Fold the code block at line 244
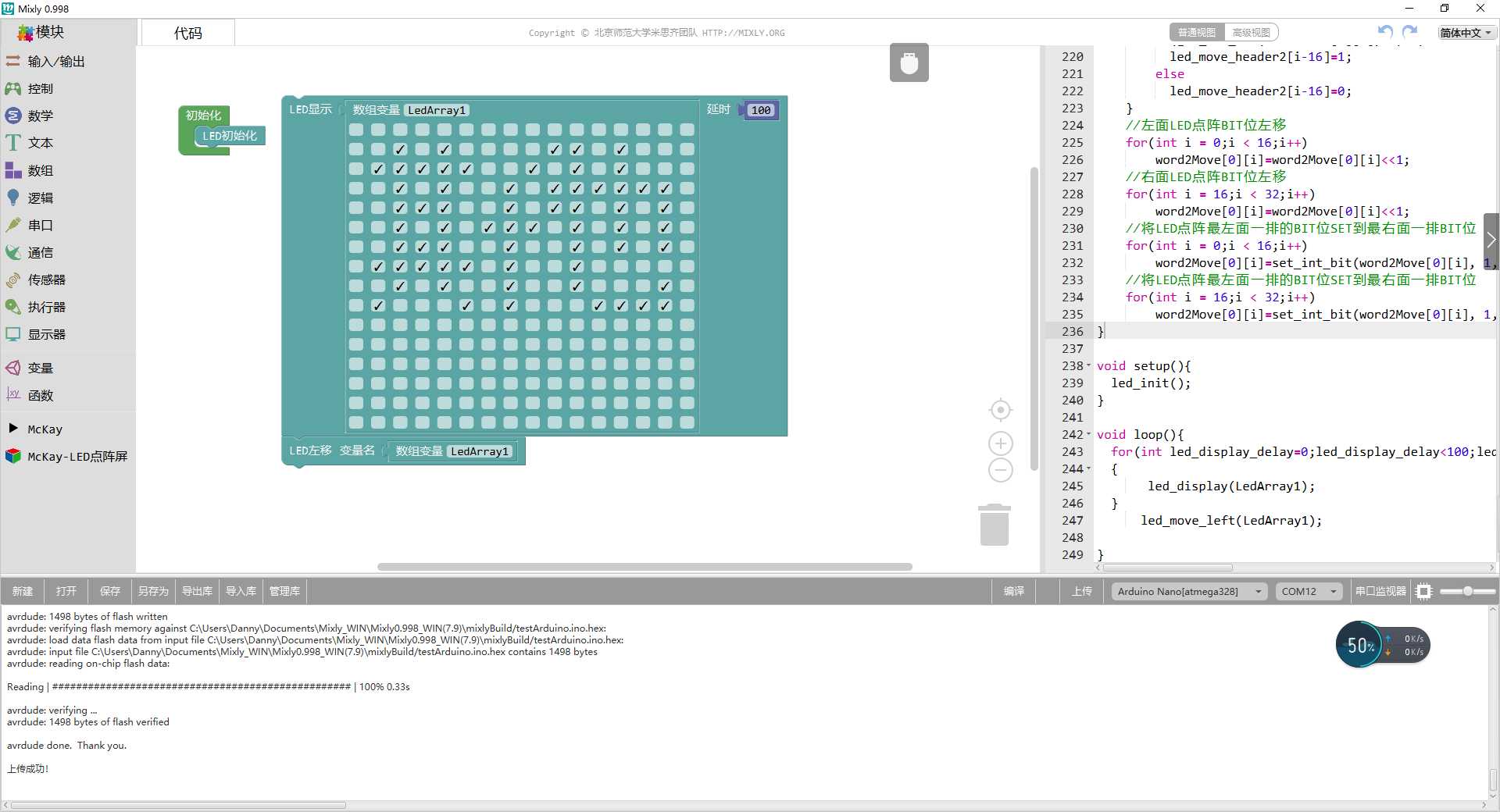 (1089, 468)
